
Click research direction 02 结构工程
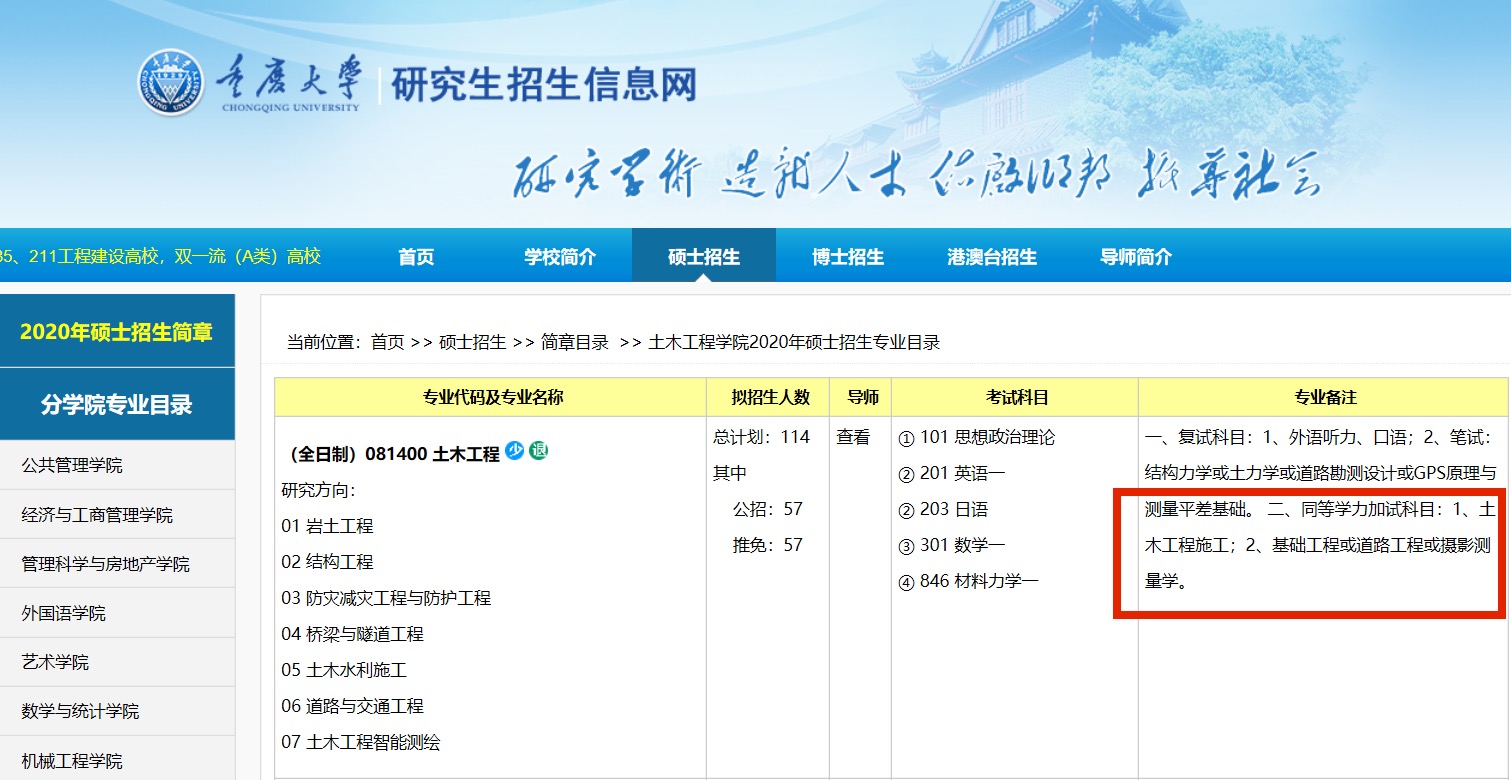point(327,562)
